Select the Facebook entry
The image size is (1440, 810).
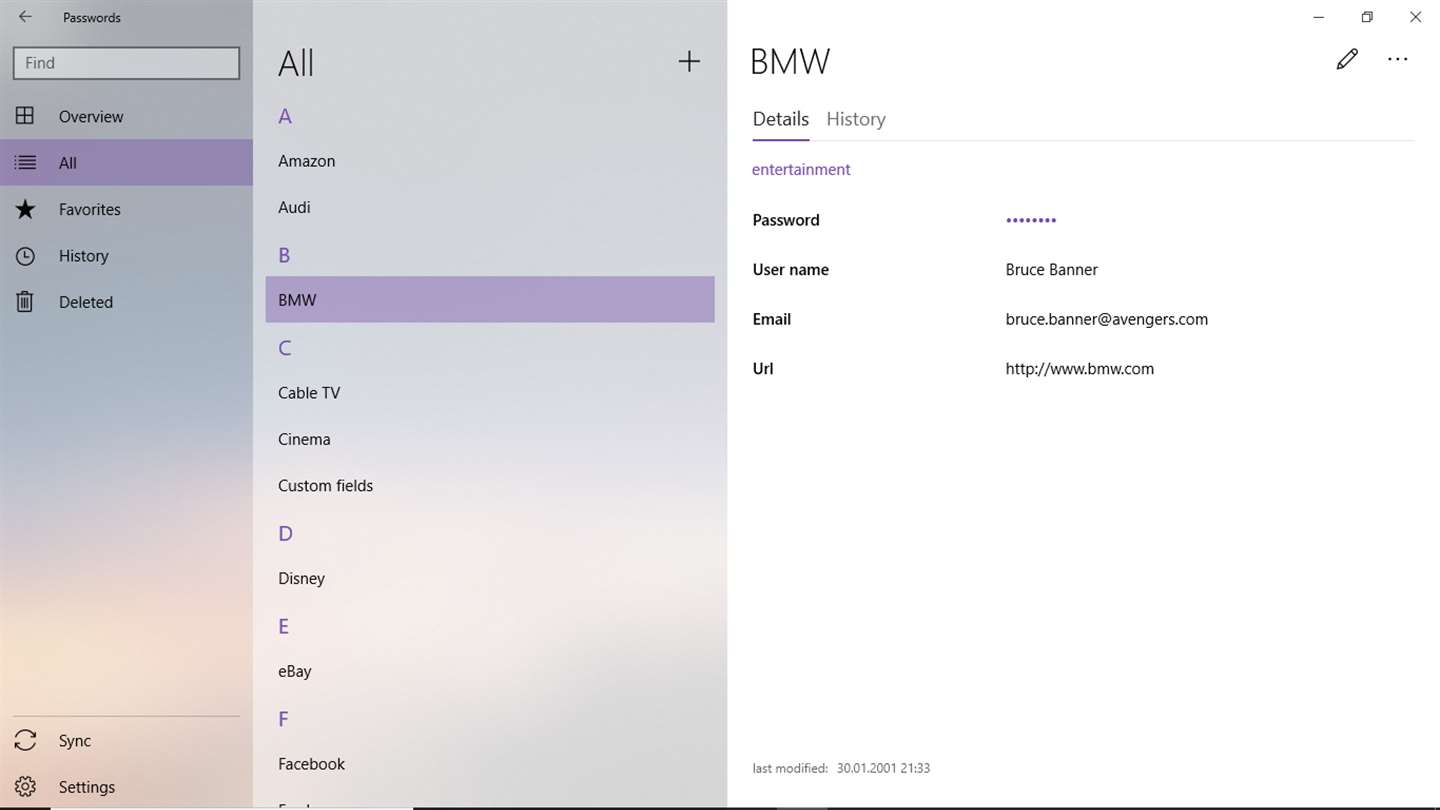click(x=490, y=764)
